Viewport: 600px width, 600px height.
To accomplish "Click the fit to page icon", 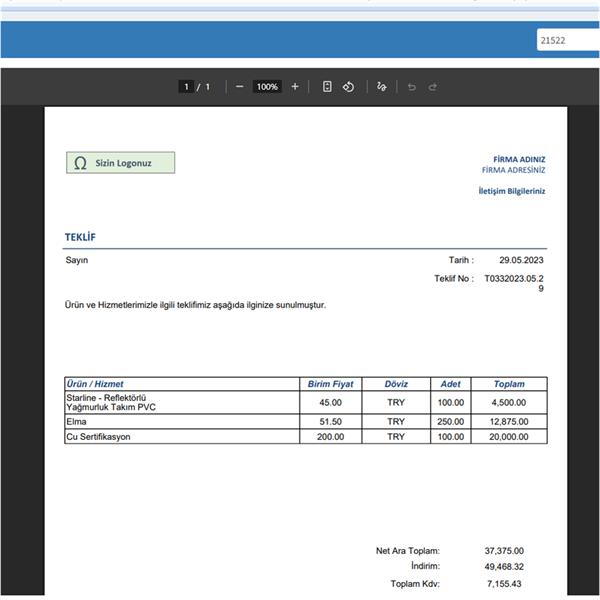I will 327,87.
